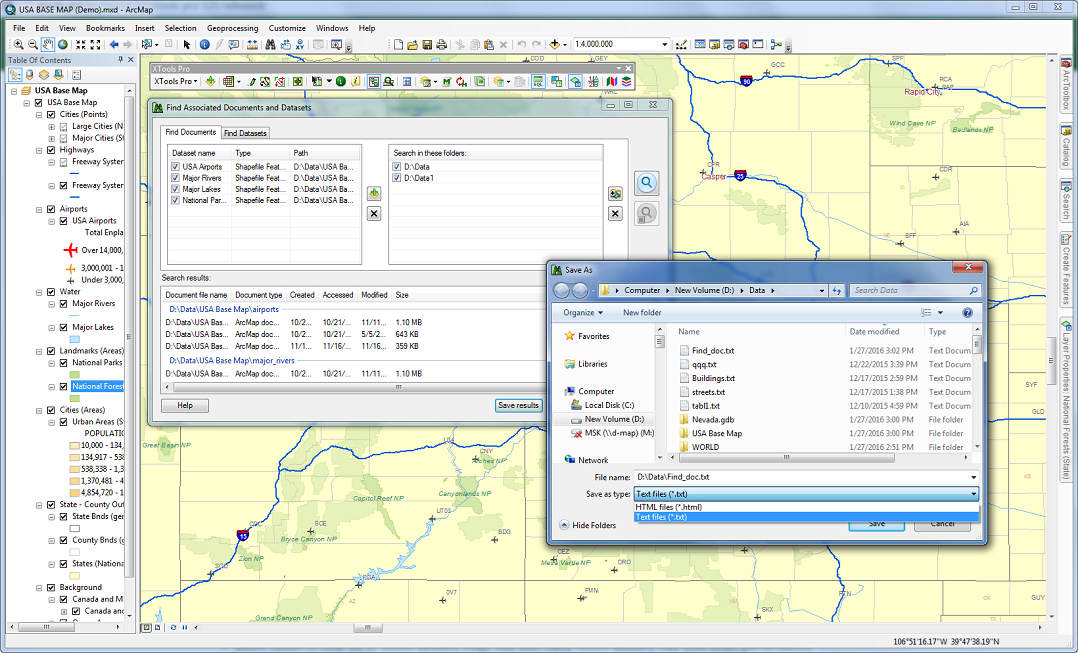Expand the Large Cities layer node
Image resolution: width=1078 pixels, height=653 pixels.
pos(52,126)
